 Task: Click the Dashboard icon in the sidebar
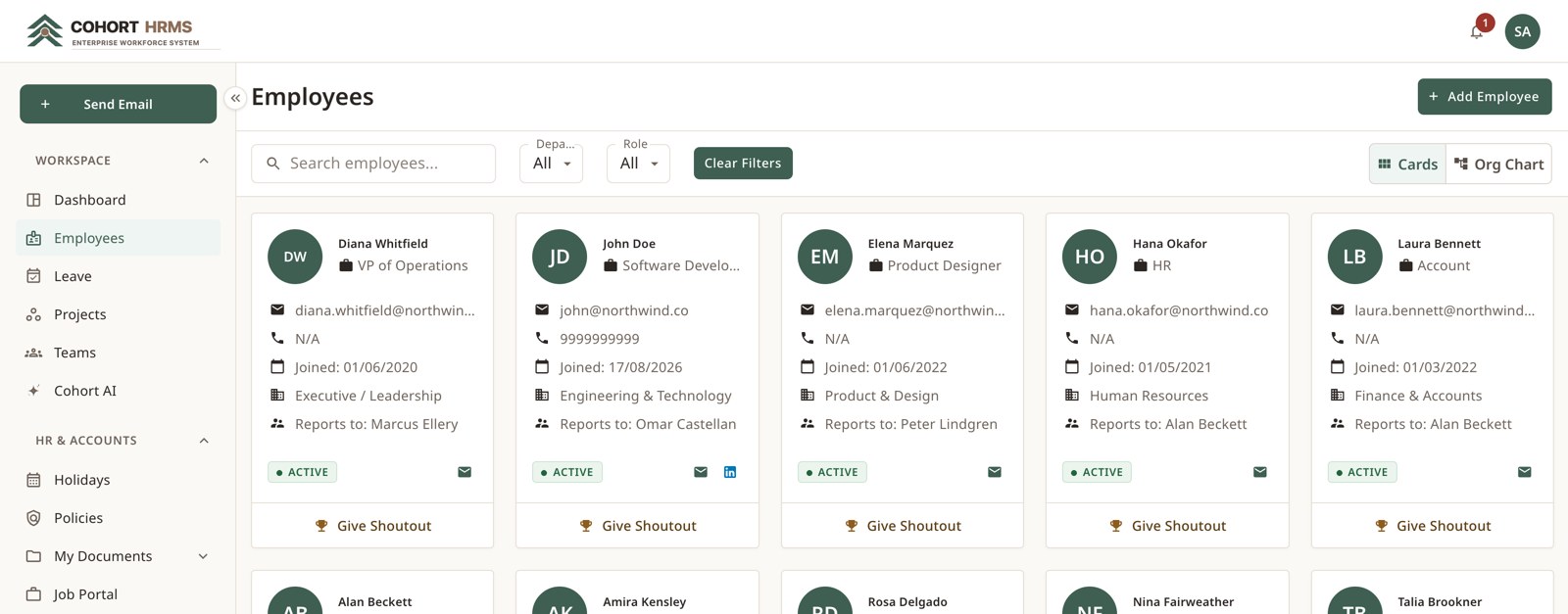coord(33,200)
